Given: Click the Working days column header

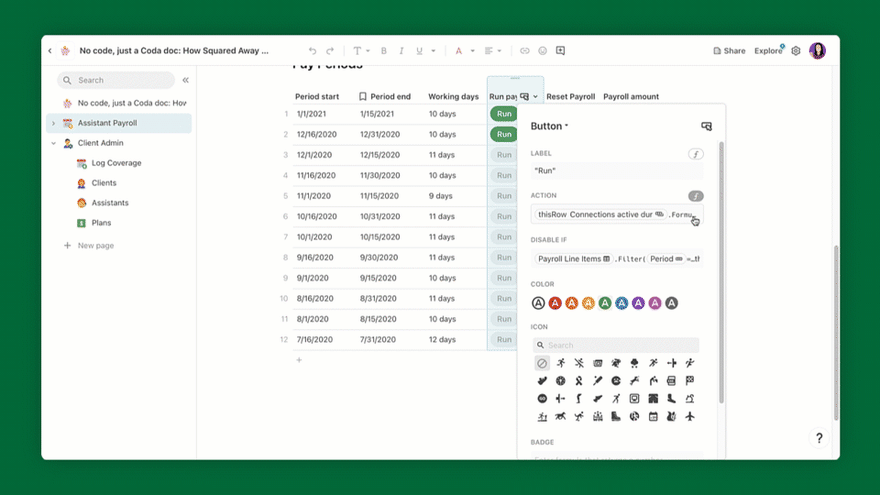Looking at the screenshot, I should 453,97.
